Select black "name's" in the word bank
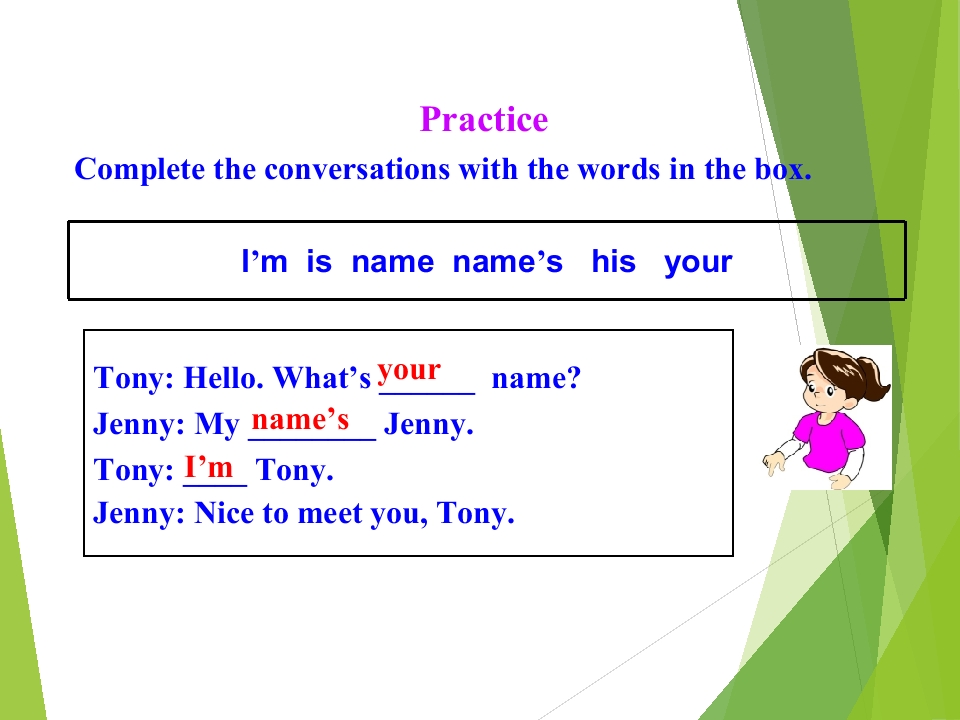Image resolution: width=960 pixels, height=720 pixels. tap(507, 263)
